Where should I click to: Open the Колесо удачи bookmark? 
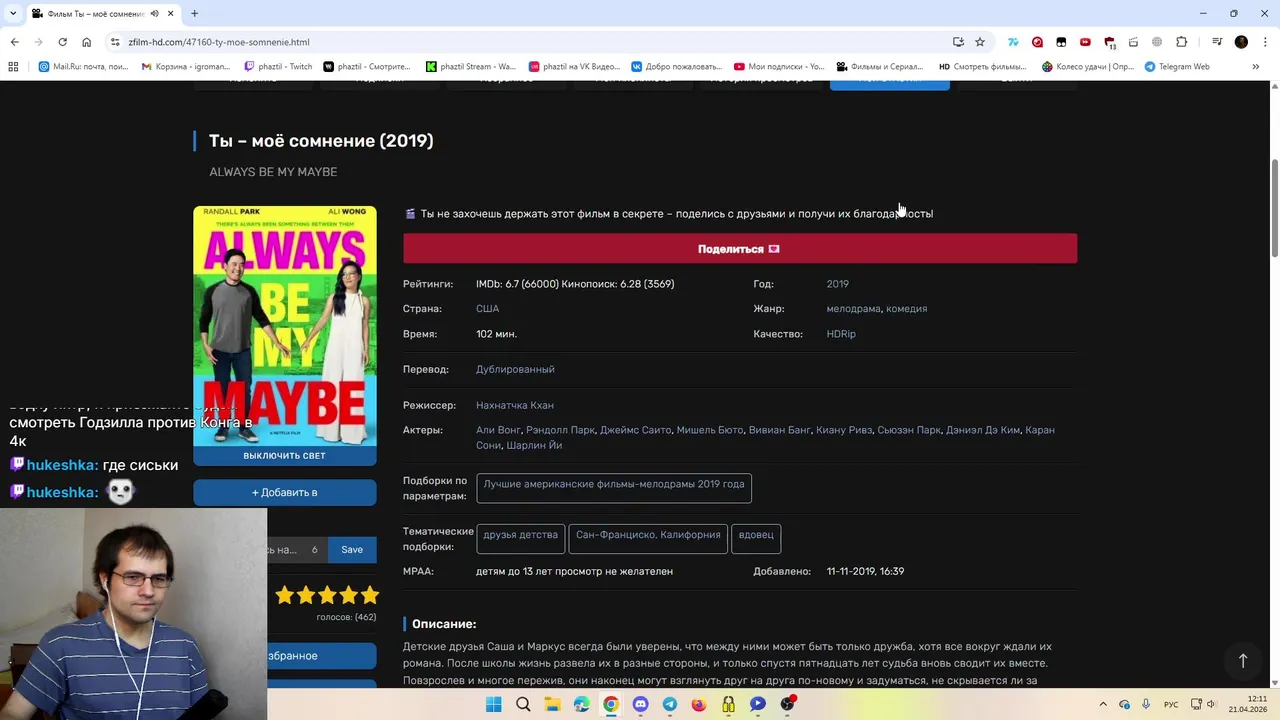tap(1088, 67)
